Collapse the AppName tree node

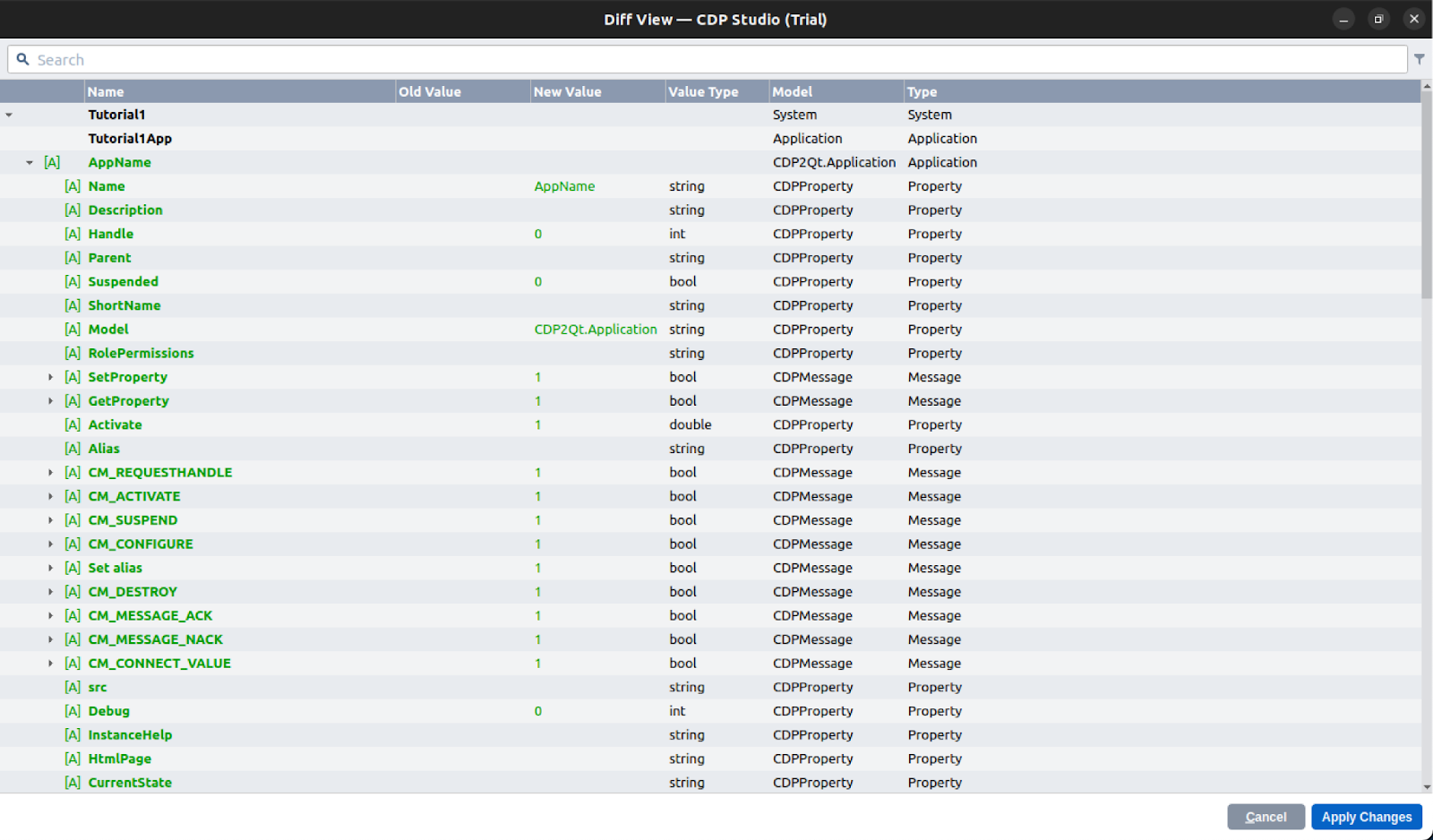click(x=30, y=163)
